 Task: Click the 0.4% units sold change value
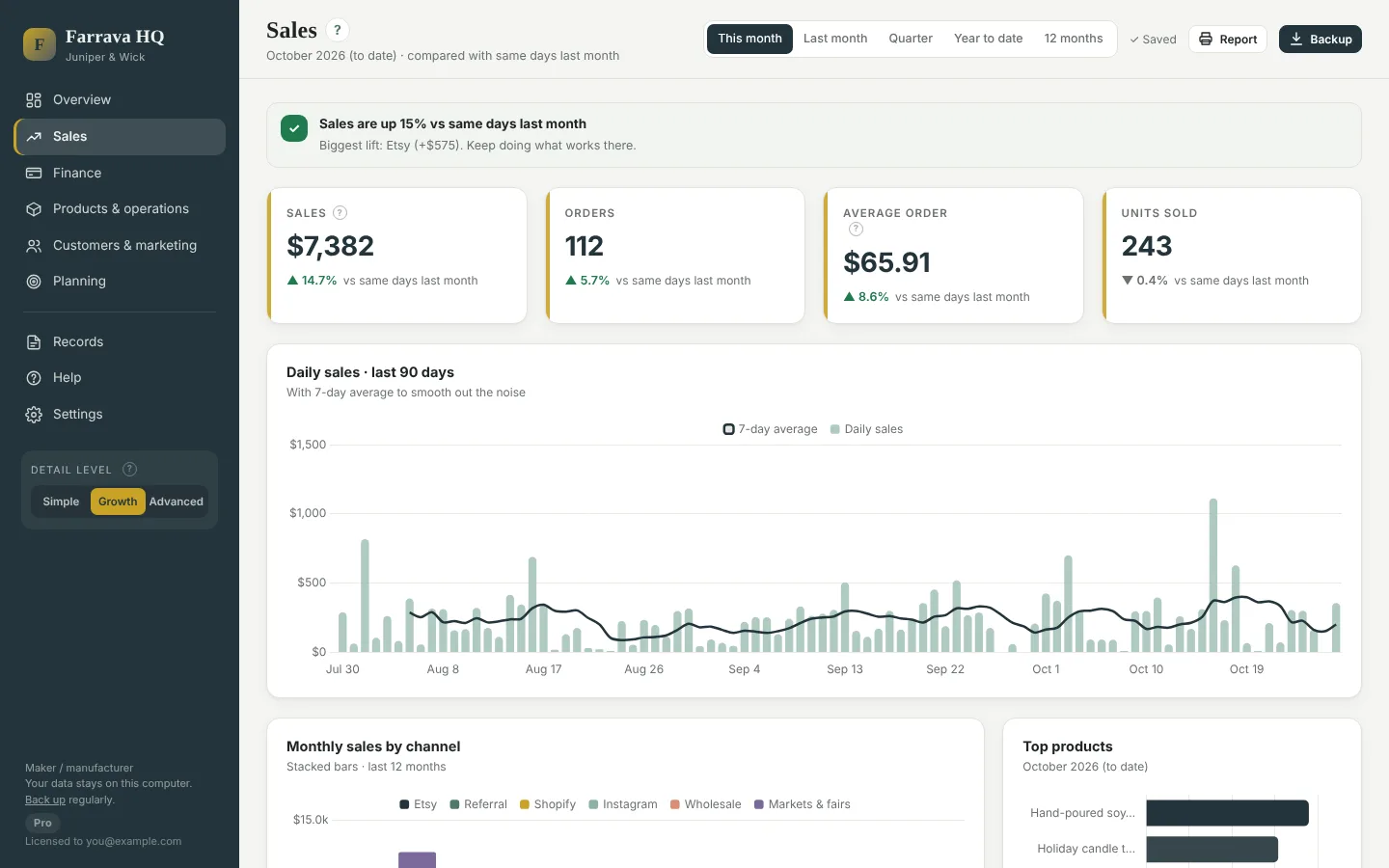coord(1152,281)
